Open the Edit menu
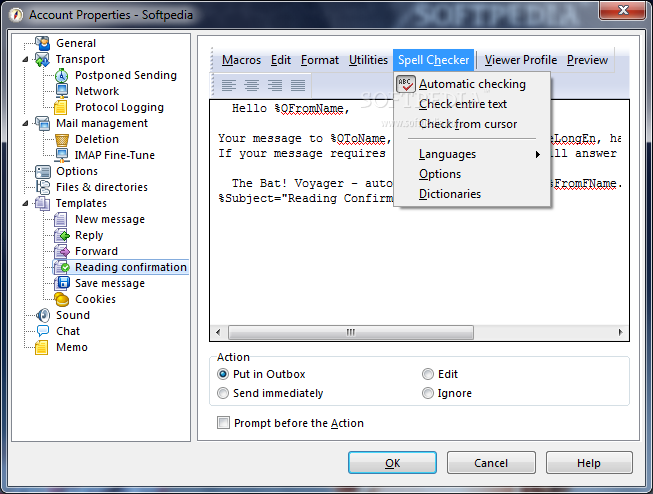Viewport: 653px width, 494px height. (281, 60)
